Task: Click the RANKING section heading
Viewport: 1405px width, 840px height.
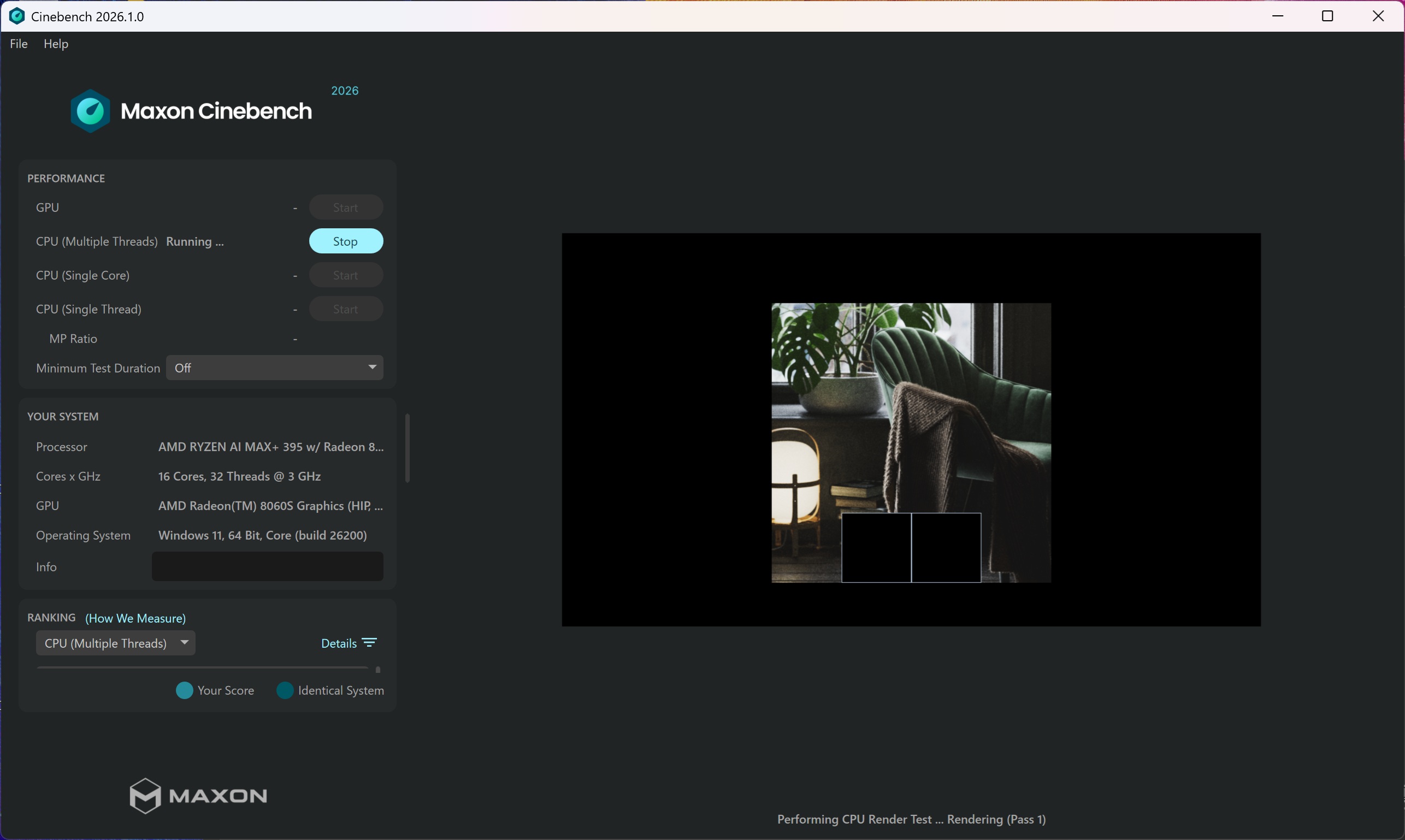Action: [51, 618]
